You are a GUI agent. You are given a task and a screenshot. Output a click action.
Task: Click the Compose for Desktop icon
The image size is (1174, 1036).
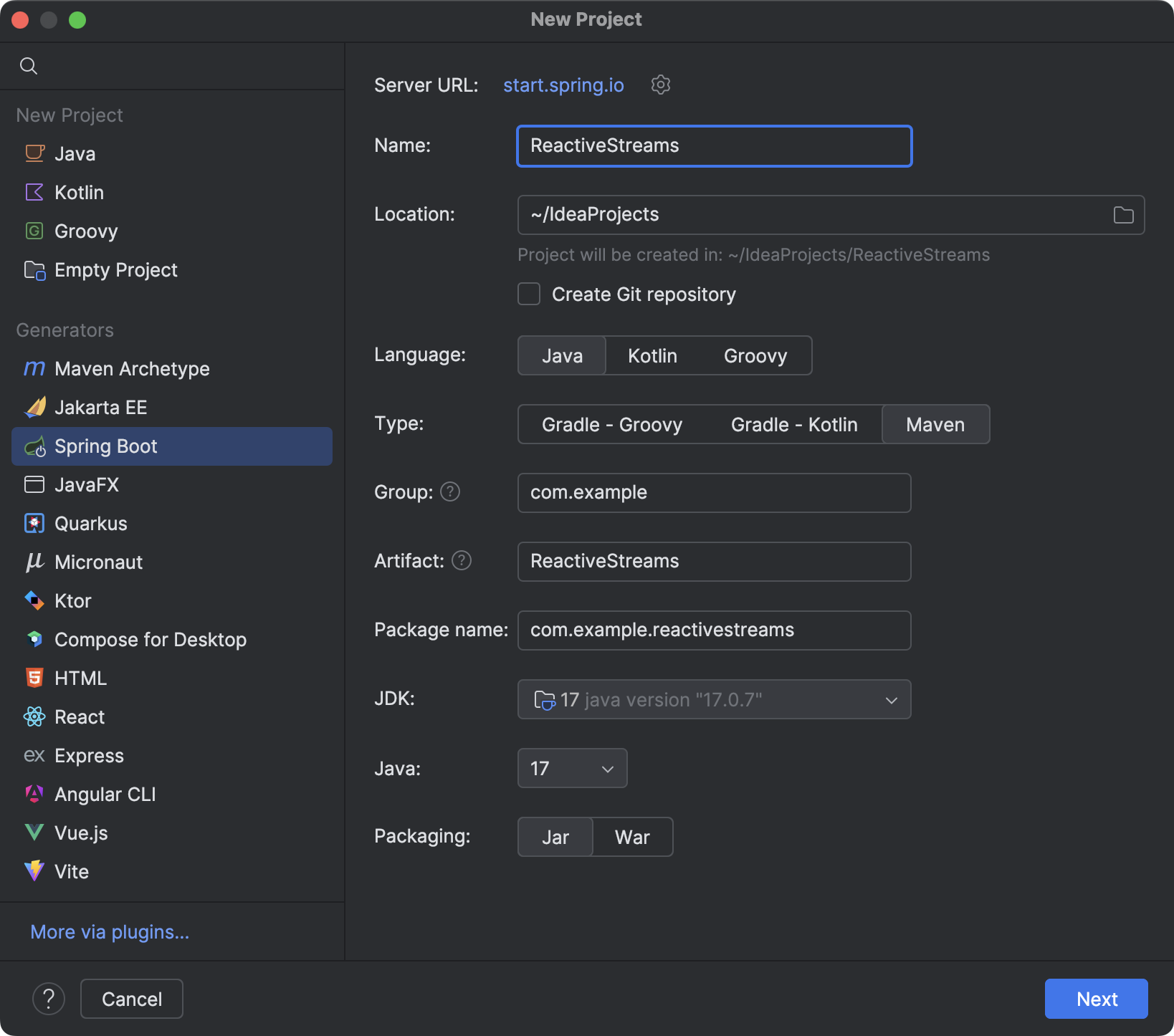(34, 639)
